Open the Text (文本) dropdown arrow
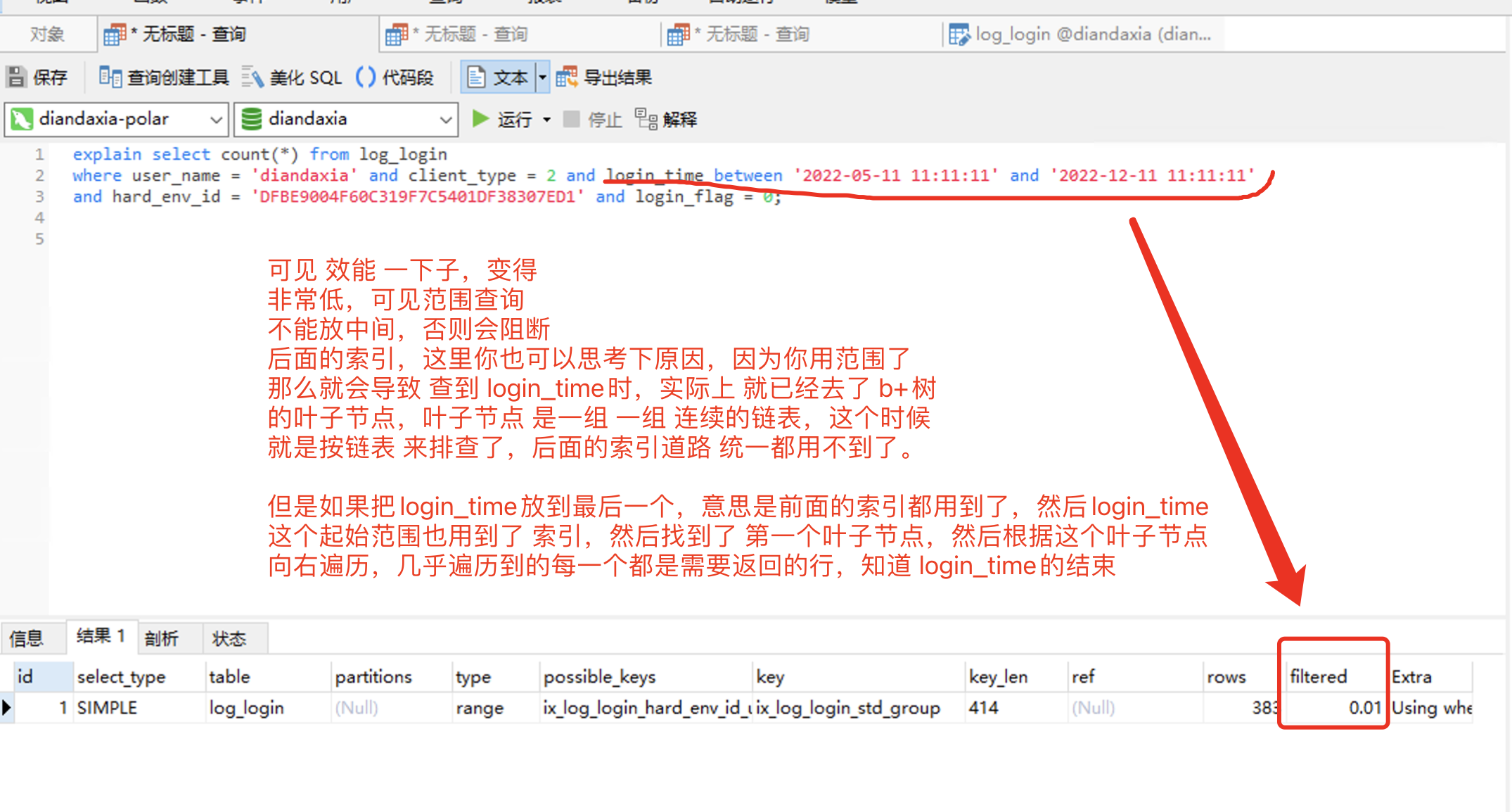 coord(542,77)
